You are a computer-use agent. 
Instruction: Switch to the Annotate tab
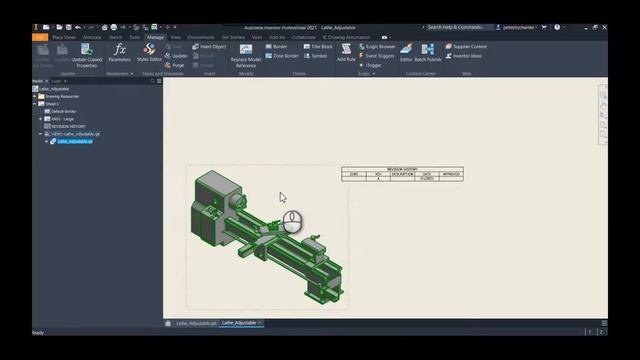tap(92, 37)
